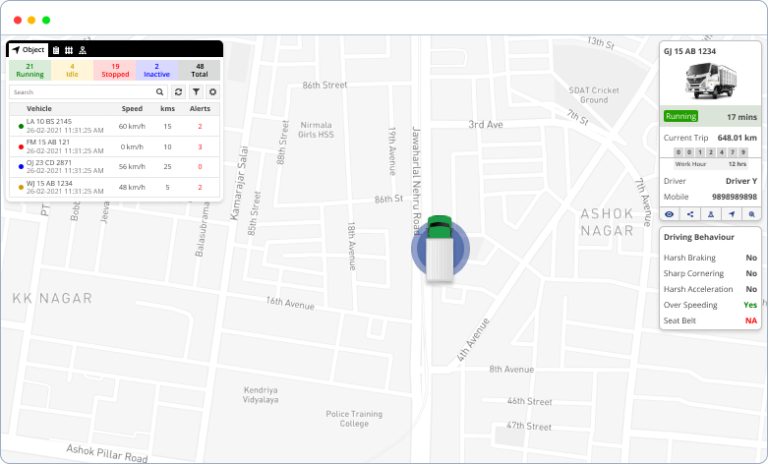Click the refresh vehicle list icon
768x464 pixels.
pos(178,92)
